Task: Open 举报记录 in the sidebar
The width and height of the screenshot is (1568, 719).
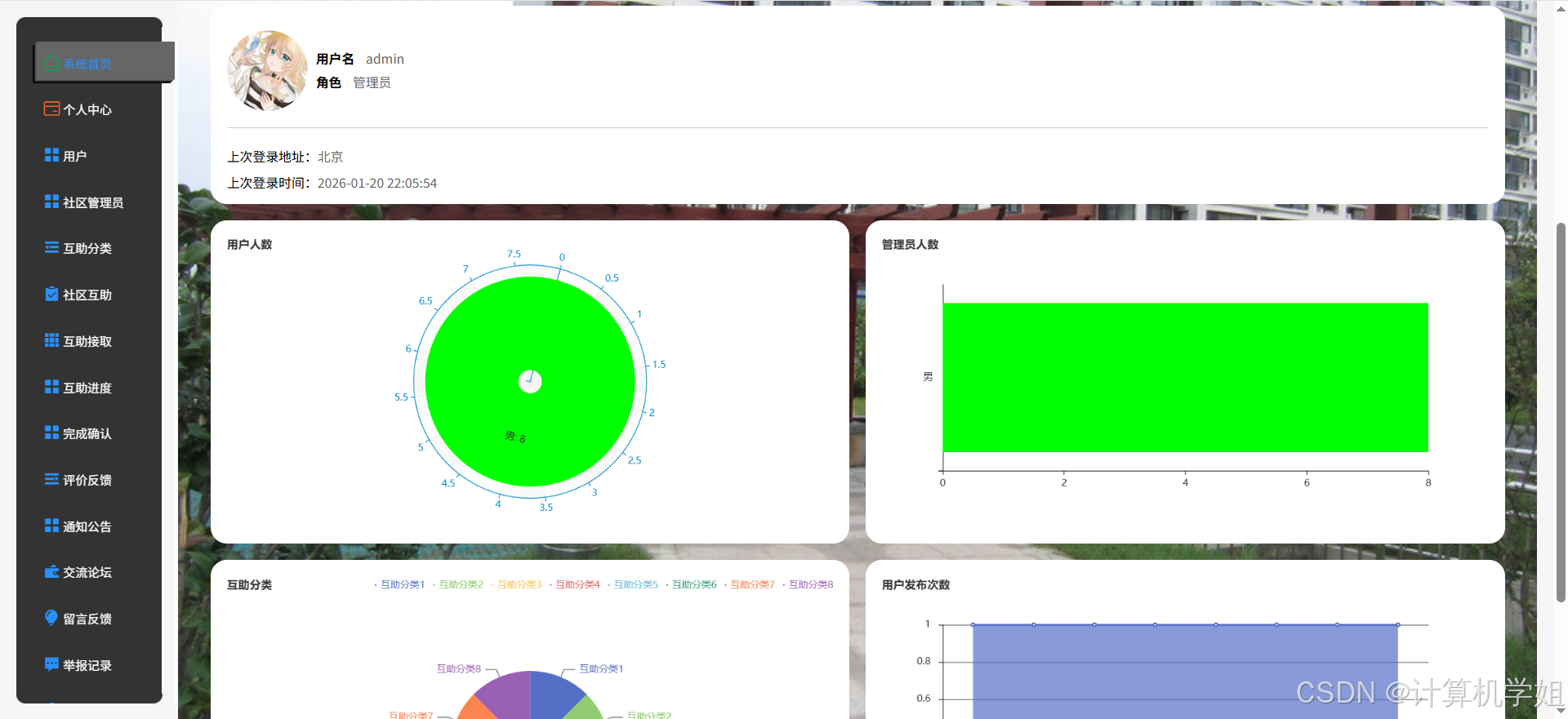Action: click(89, 665)
